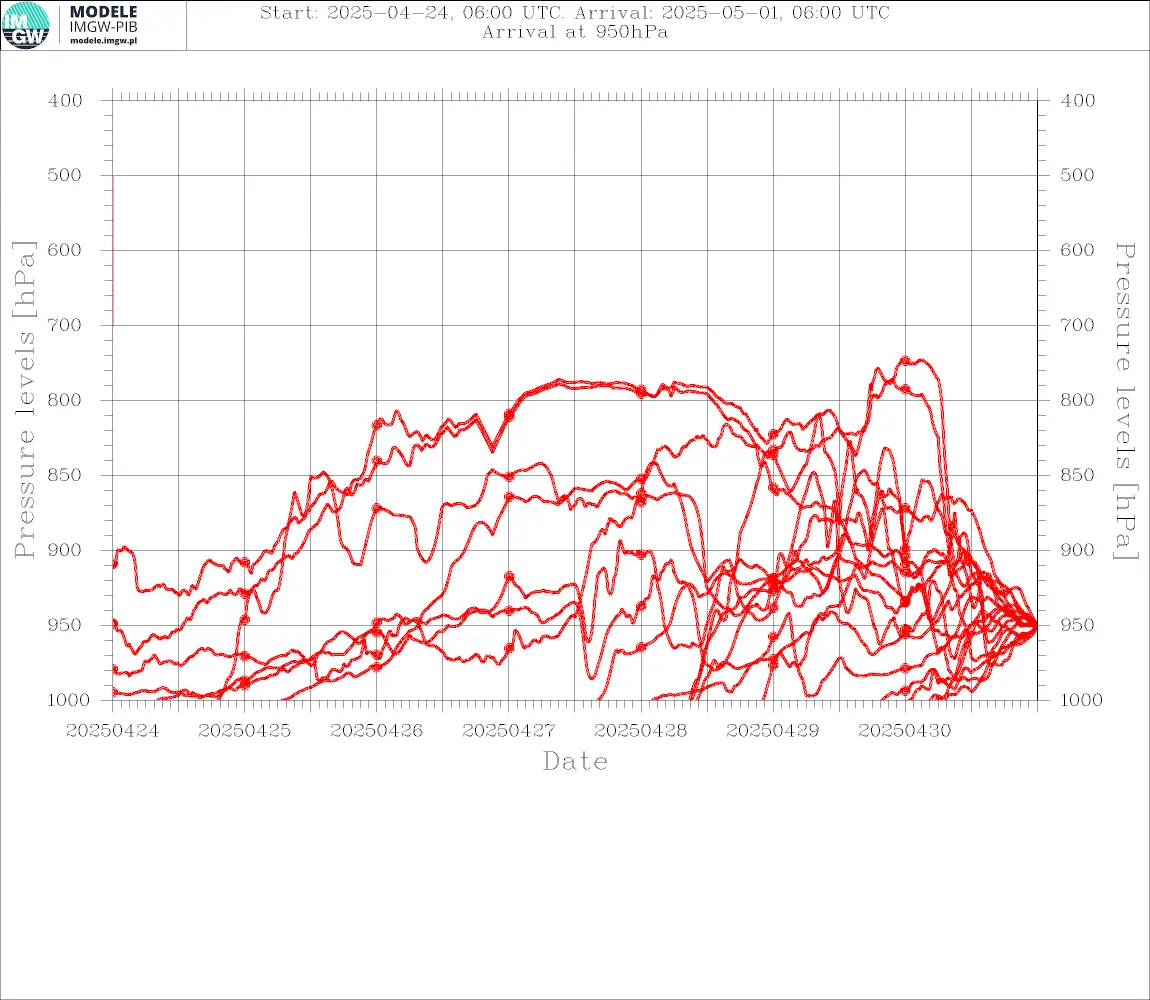The image size is (1150, 1000).
Task: Click the MODELE heading text
Action: tap(103, 12)
